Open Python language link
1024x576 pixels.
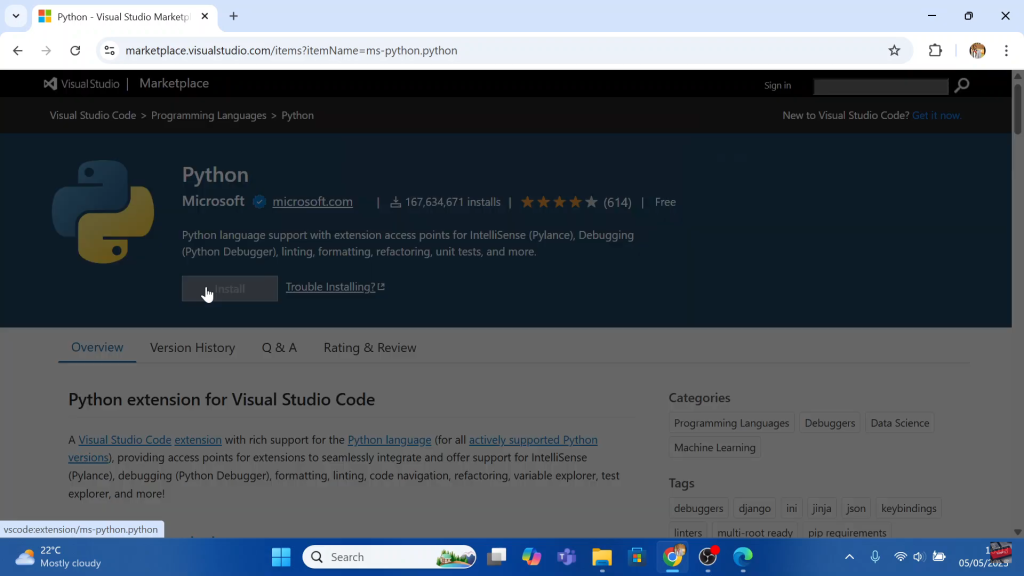(x=389, y=440)
